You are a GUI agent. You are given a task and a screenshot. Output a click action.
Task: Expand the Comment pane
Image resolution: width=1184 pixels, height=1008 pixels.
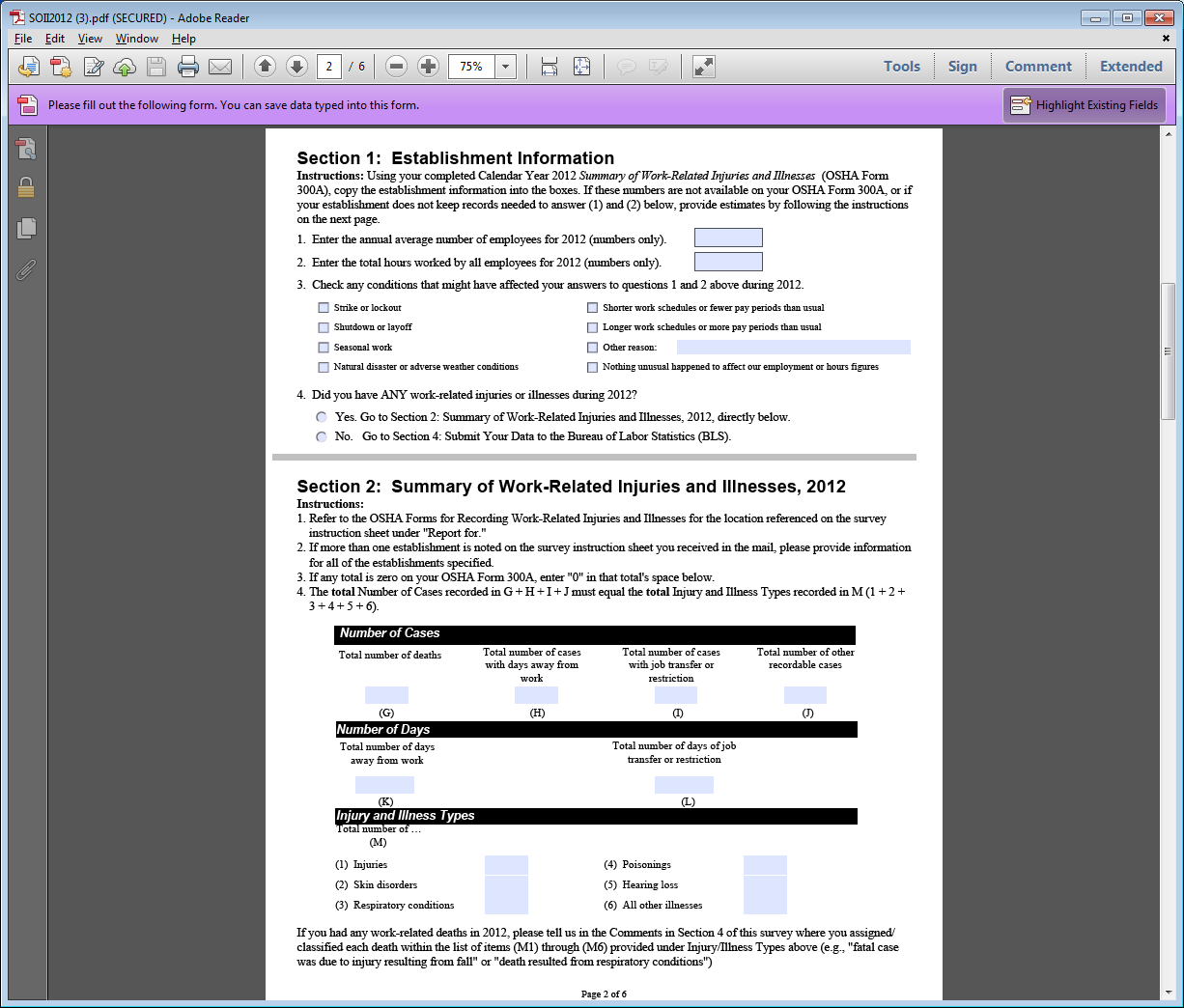[x=1038, y=67]
